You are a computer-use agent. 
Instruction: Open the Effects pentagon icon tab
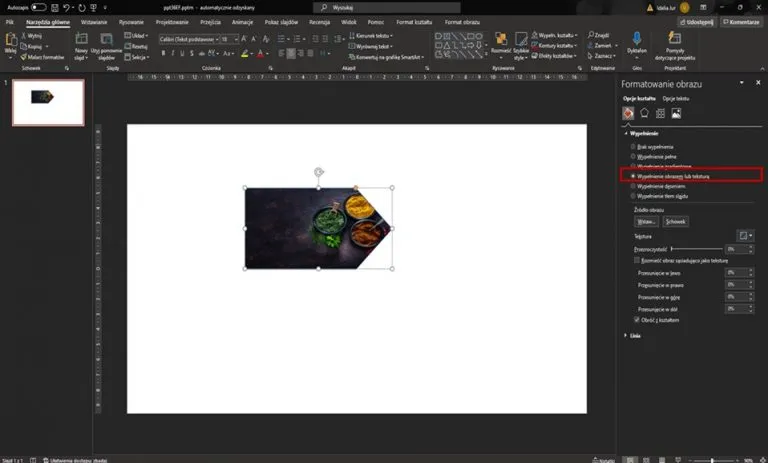[x=644, y=114]
